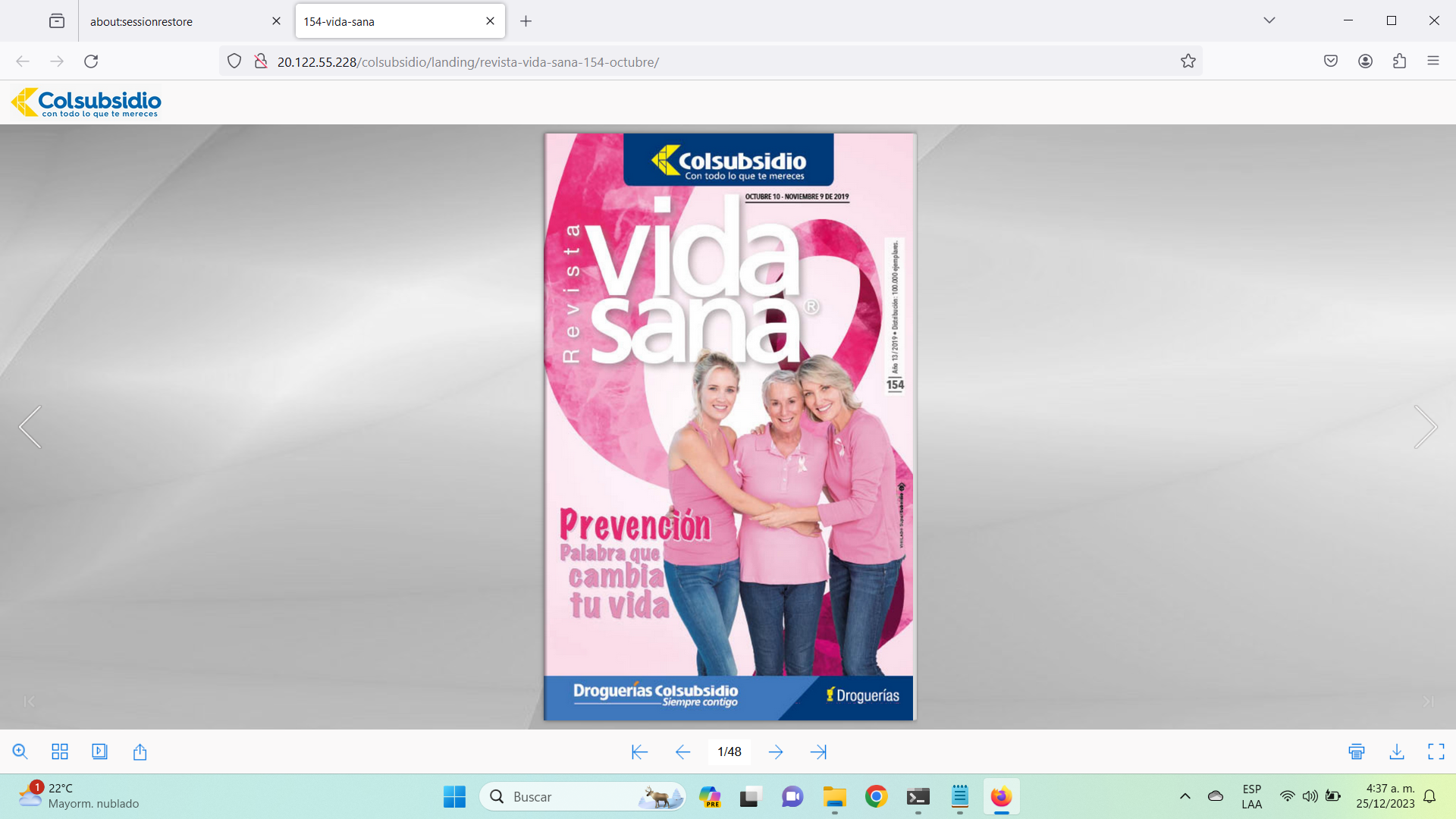Image resolution: width=1456 pixels, height=819 pixels.
Task: Go to previous page in toolbar
Action: pyautogui.click(x=682, y=752)
